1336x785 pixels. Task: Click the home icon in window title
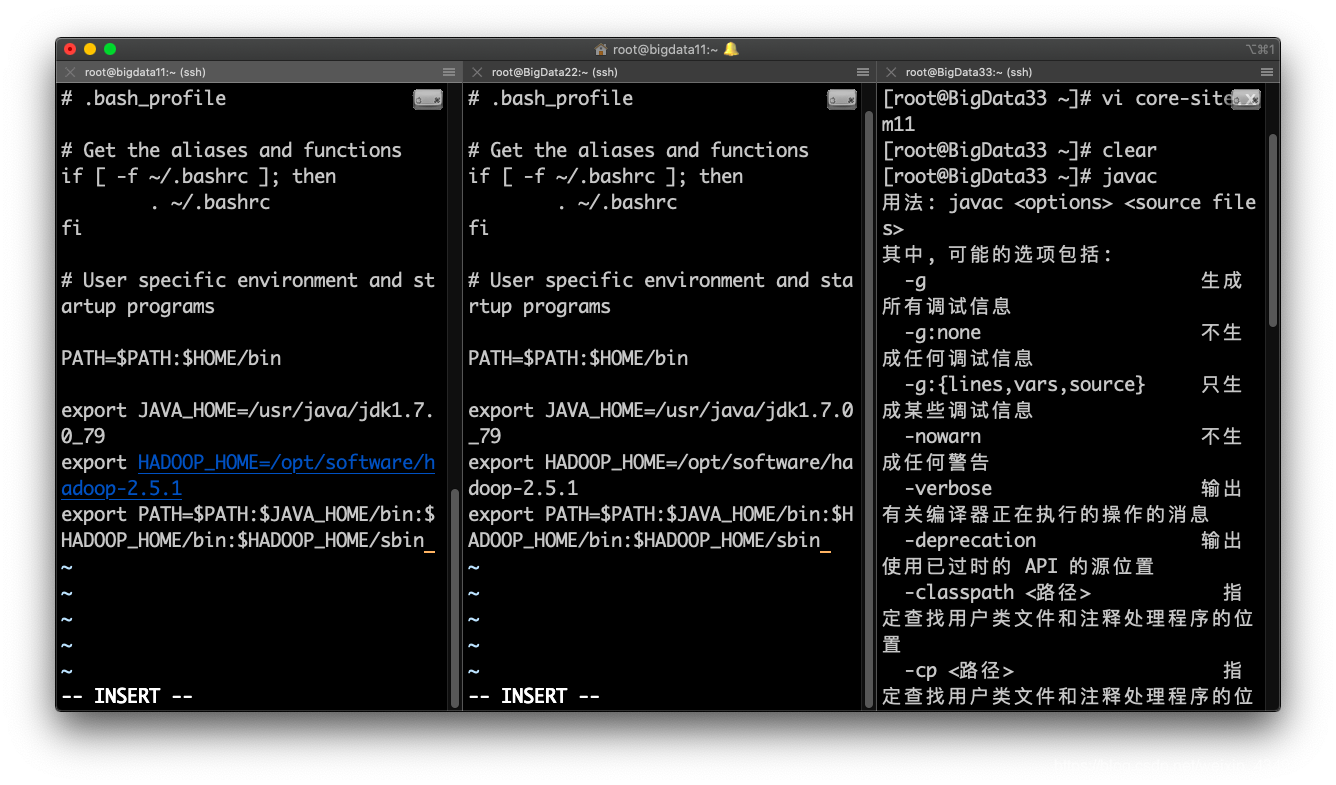pos(601,48)
